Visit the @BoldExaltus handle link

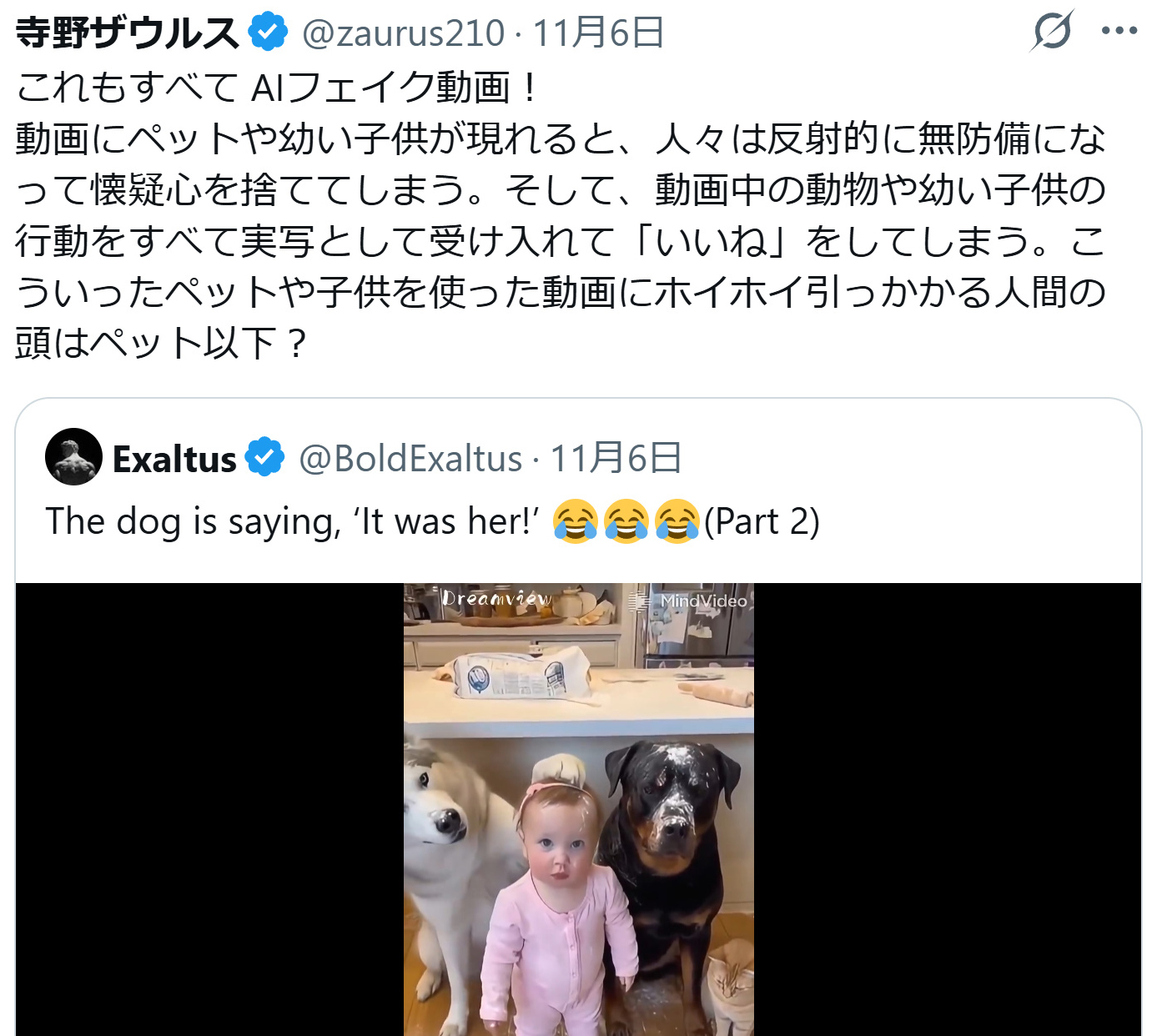(410, 459)
